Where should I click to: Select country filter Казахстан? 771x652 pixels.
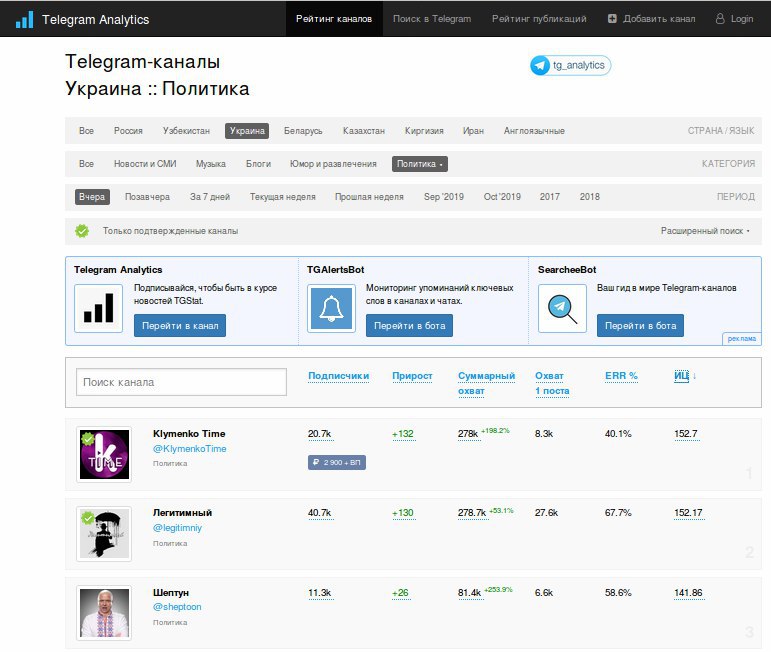[364, 131]
